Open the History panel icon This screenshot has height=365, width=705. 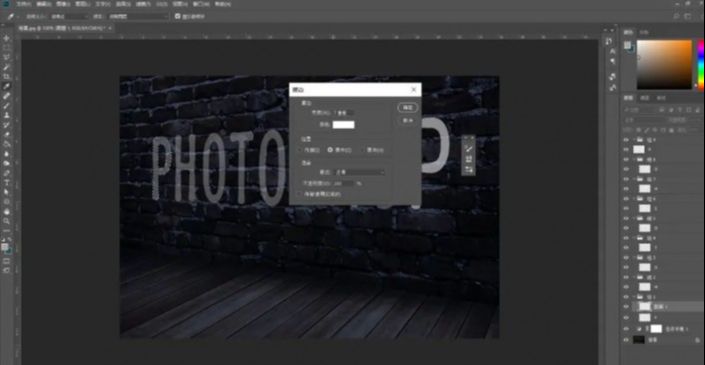coord(609,41)
